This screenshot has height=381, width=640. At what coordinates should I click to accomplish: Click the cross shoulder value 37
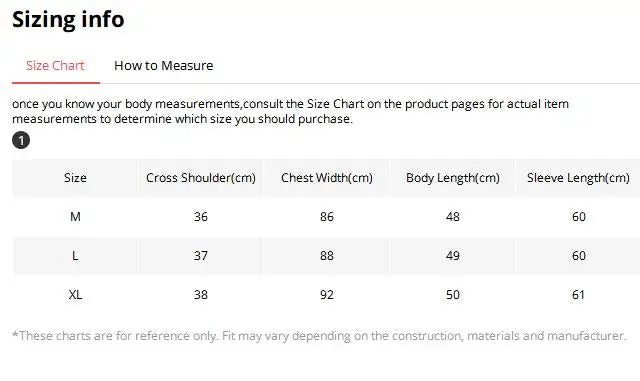(201, 256)
